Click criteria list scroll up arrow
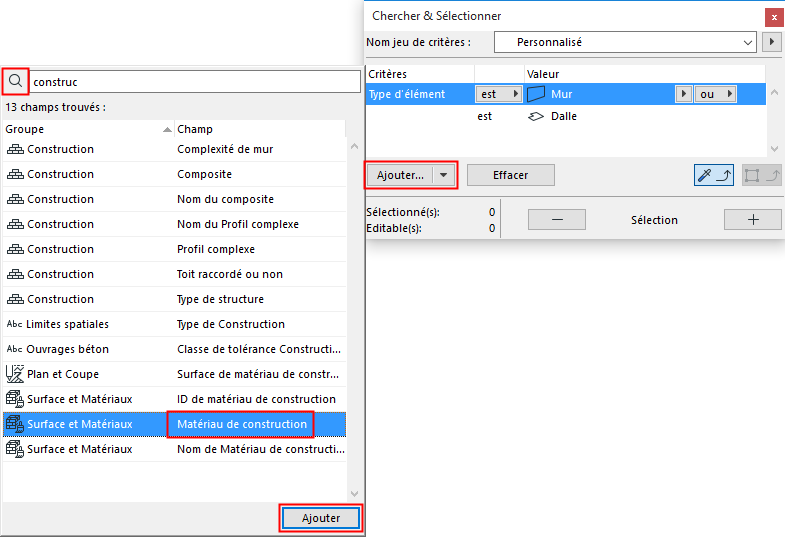 point(774,93)
